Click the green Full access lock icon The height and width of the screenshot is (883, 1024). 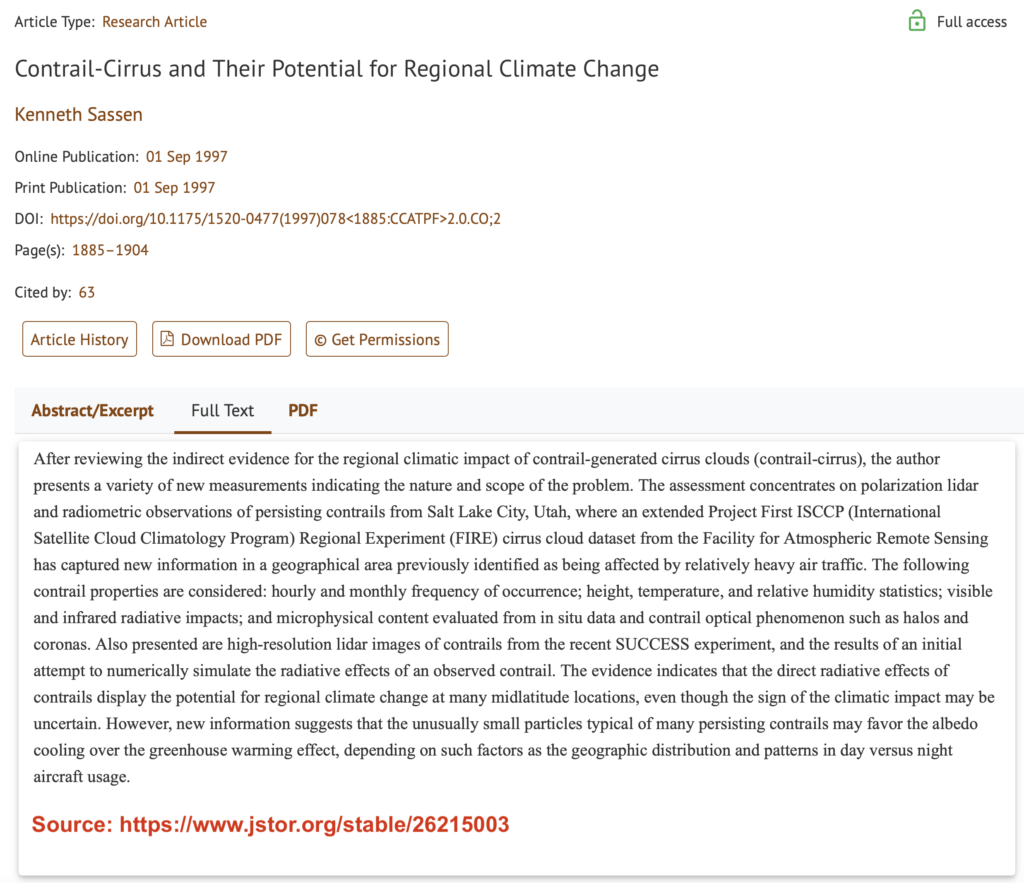click(916, 21)
